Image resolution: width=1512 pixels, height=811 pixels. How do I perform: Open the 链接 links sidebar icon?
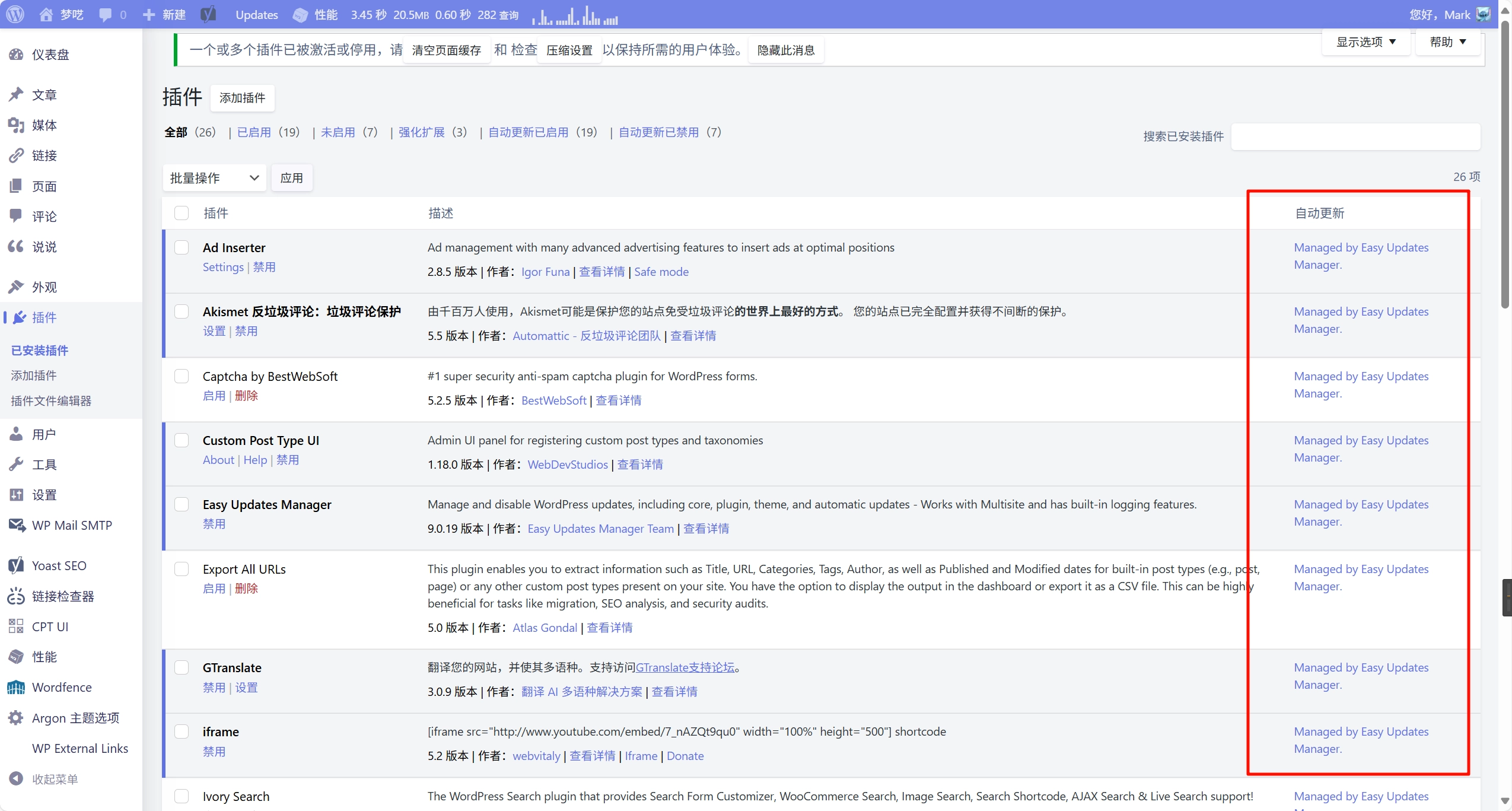click(x=16, y=155)
